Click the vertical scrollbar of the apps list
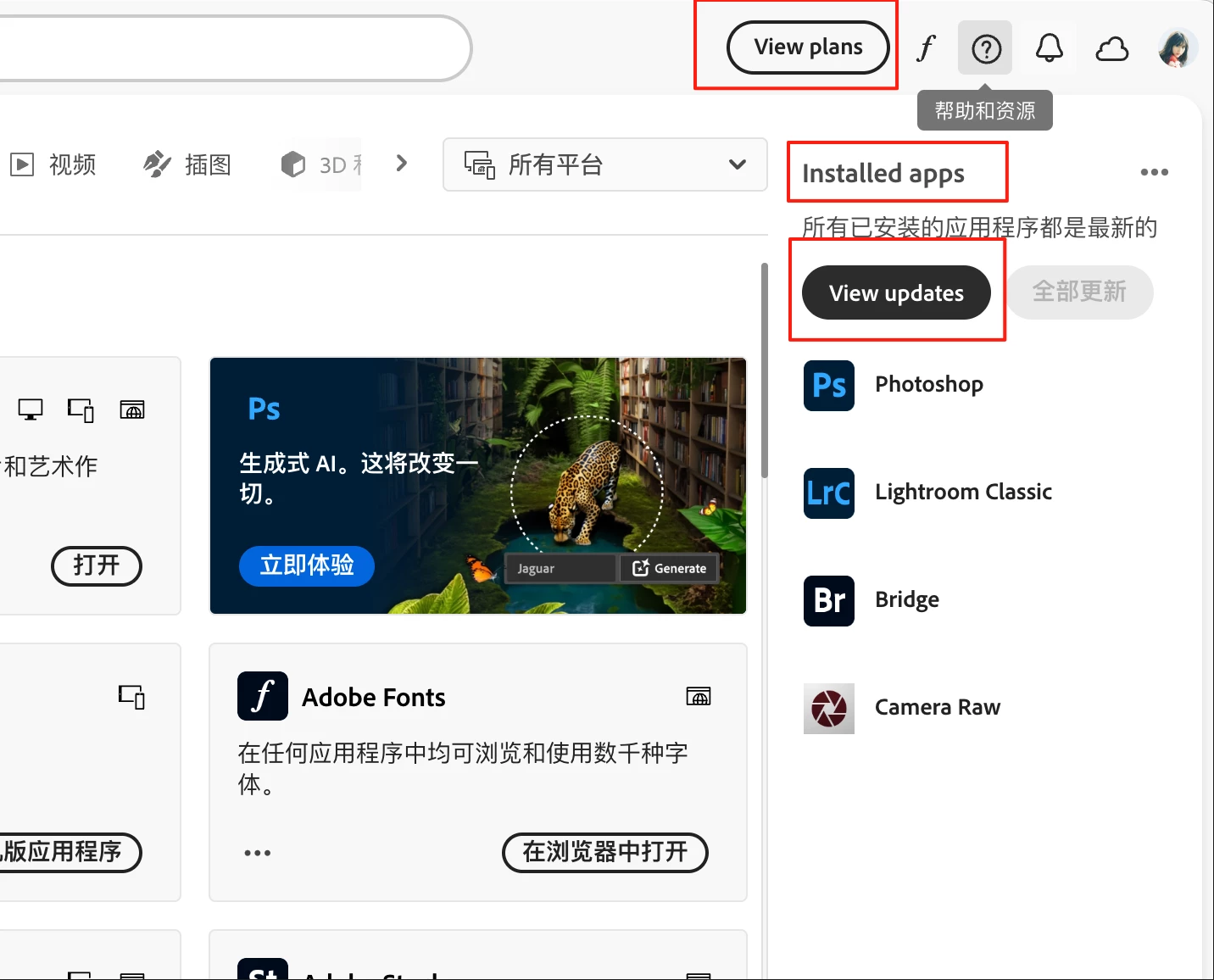The width and height of the screenshot is (1214, 980). point(765,370)
